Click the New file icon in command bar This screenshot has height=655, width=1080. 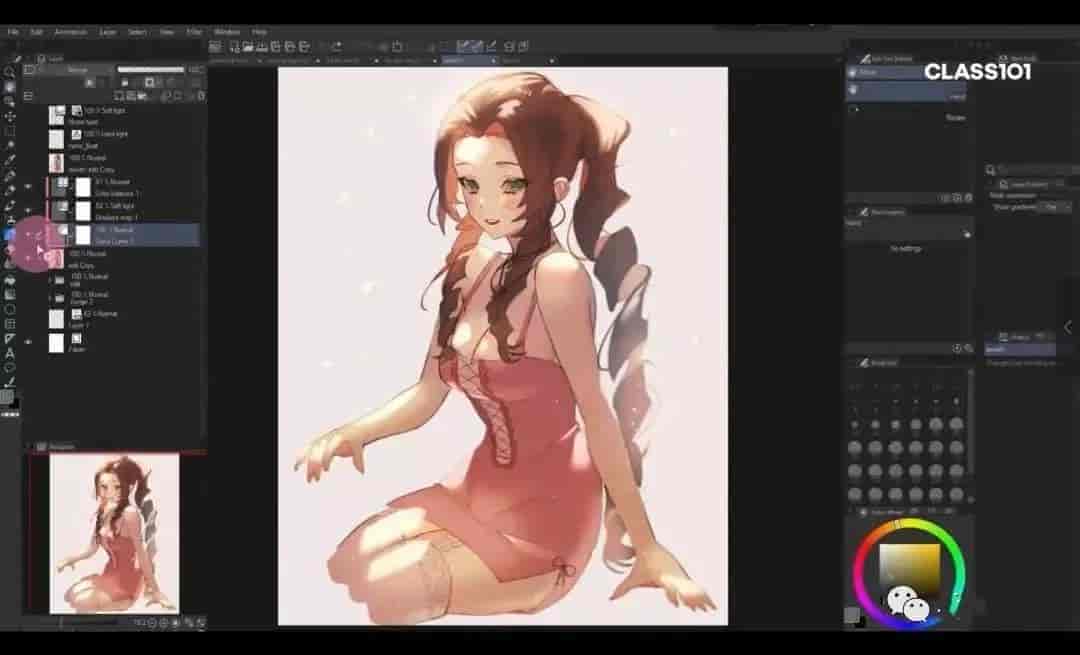coord(235,47)
